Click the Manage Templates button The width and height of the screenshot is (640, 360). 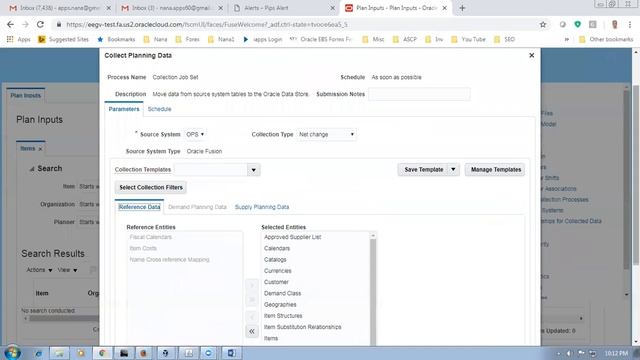(x=495, y=169)
